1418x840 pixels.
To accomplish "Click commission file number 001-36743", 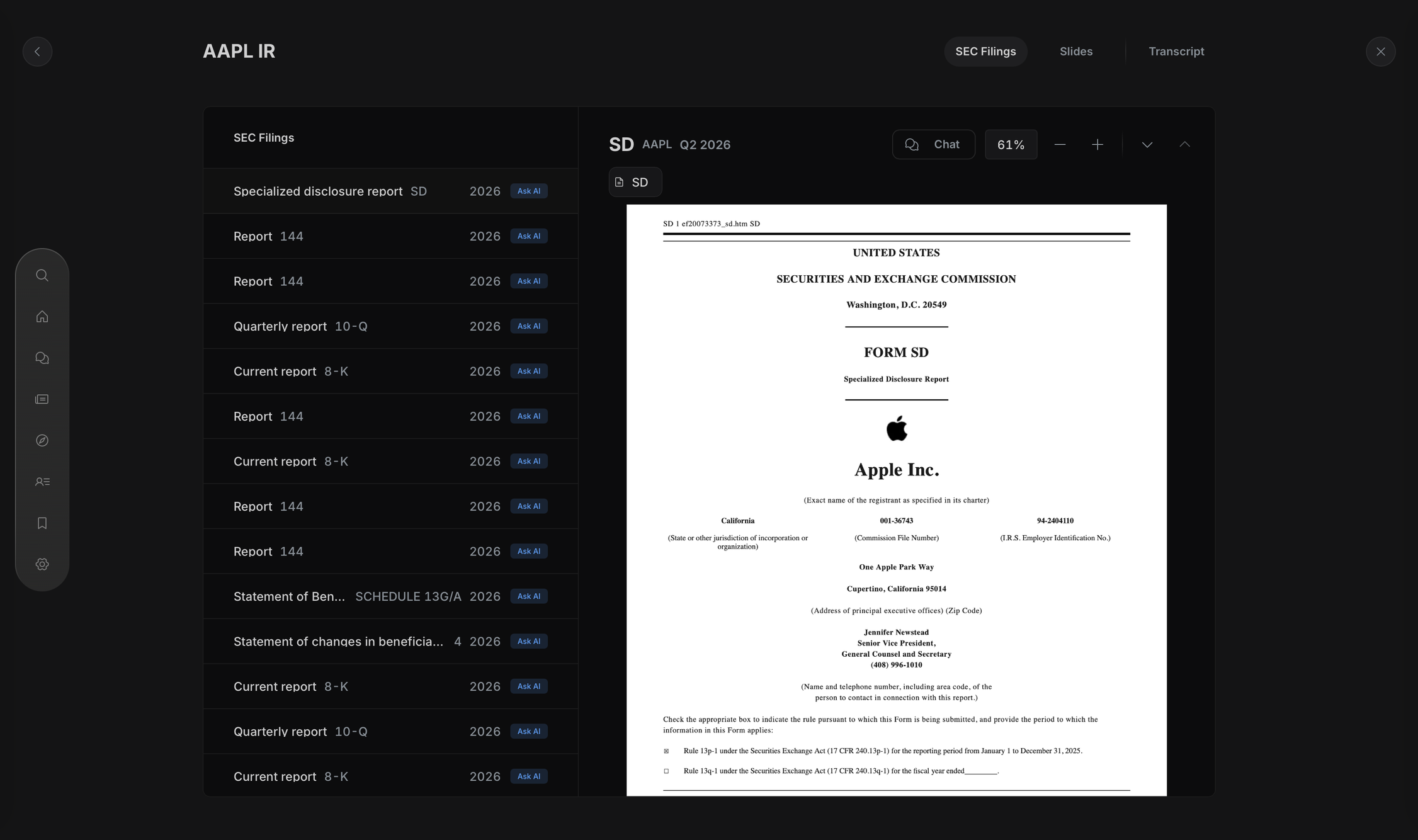I will [896, 521].
